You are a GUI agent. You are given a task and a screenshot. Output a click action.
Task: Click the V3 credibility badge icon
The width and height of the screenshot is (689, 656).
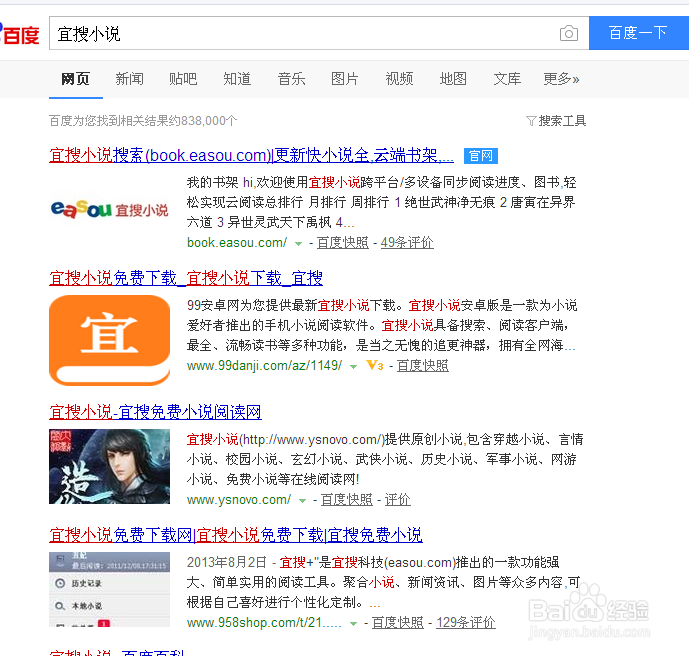pyautogui.click(x=375, y=366)
